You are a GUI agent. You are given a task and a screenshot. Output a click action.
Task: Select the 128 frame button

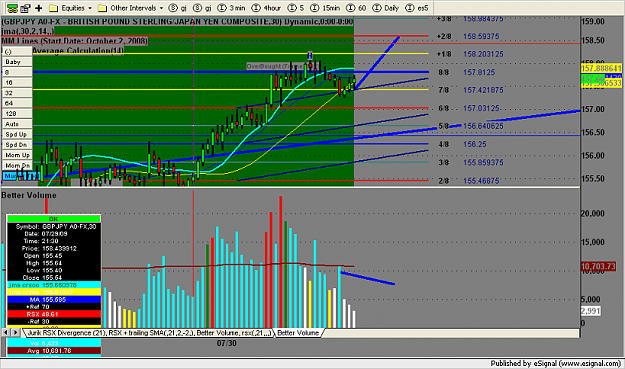[x=17, y=114]
